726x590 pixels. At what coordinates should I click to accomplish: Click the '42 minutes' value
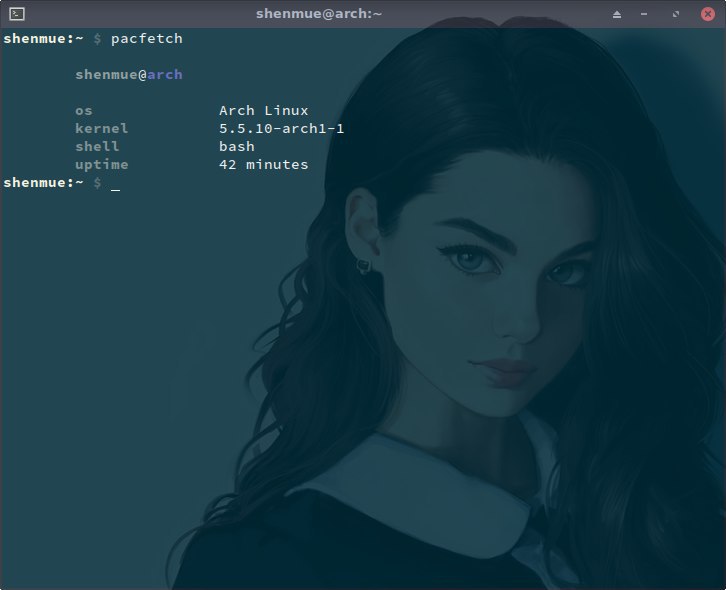(x=263, y=164)
